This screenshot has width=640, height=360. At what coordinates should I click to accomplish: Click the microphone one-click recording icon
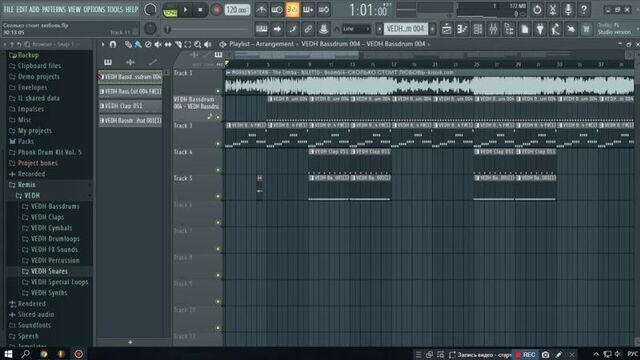[568, 9]
